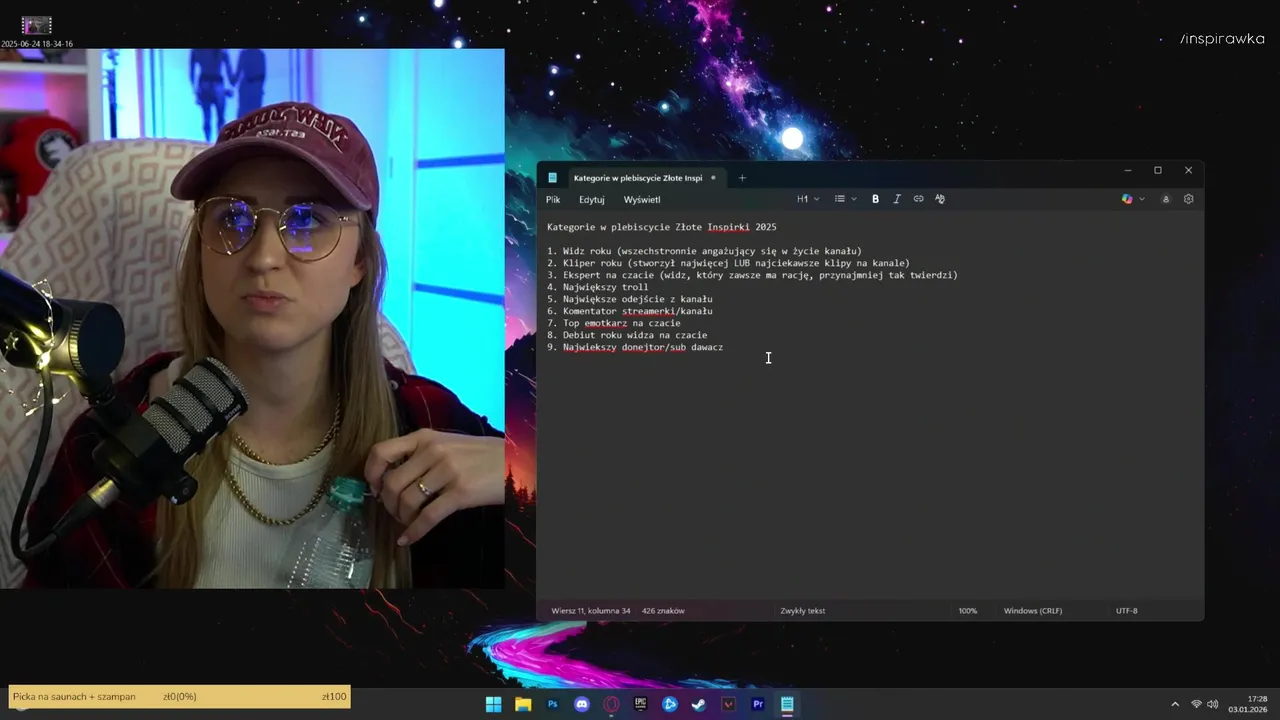This screenshot has height=720, width=1280.
Task: Open Notepad settings gear
Action: [x=1188, y=199]
